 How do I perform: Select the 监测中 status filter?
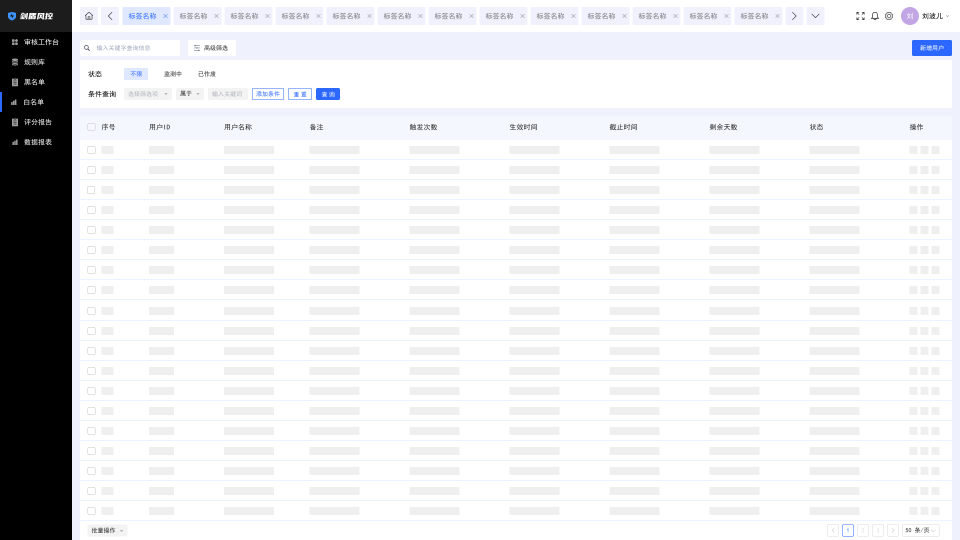pos(173,74)
